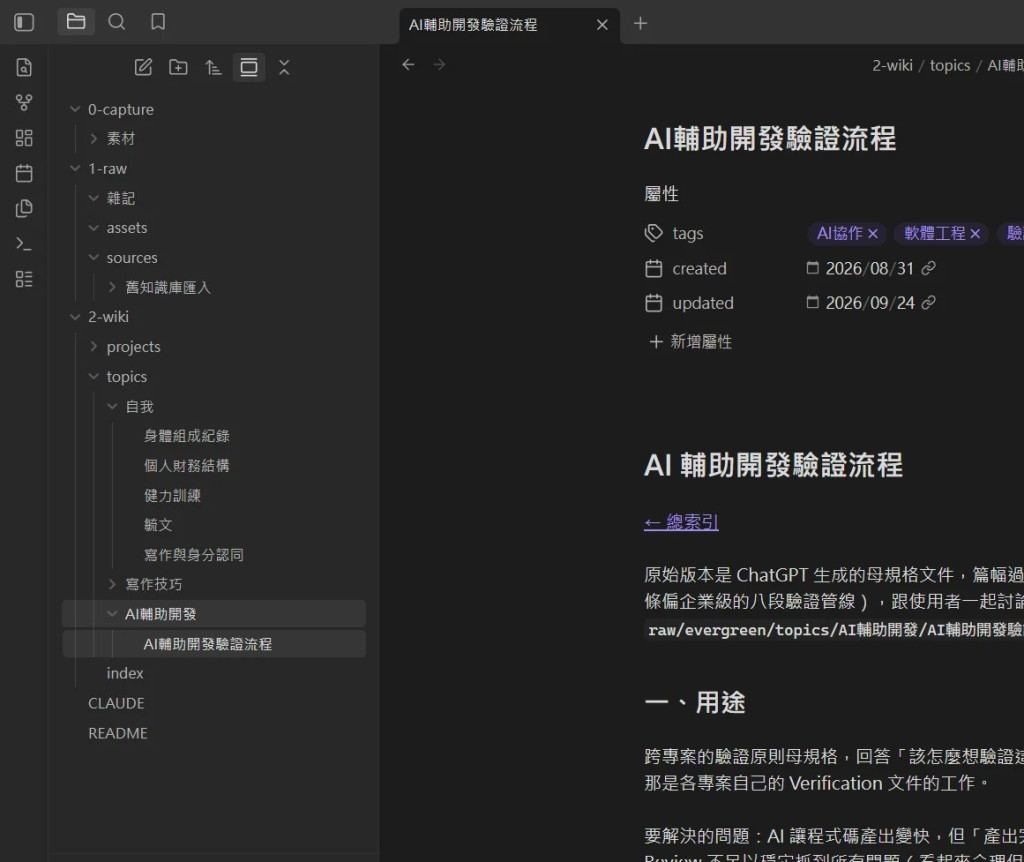Open daily note calendar ribbon icon
The image size is (1024, 862).
24,173
